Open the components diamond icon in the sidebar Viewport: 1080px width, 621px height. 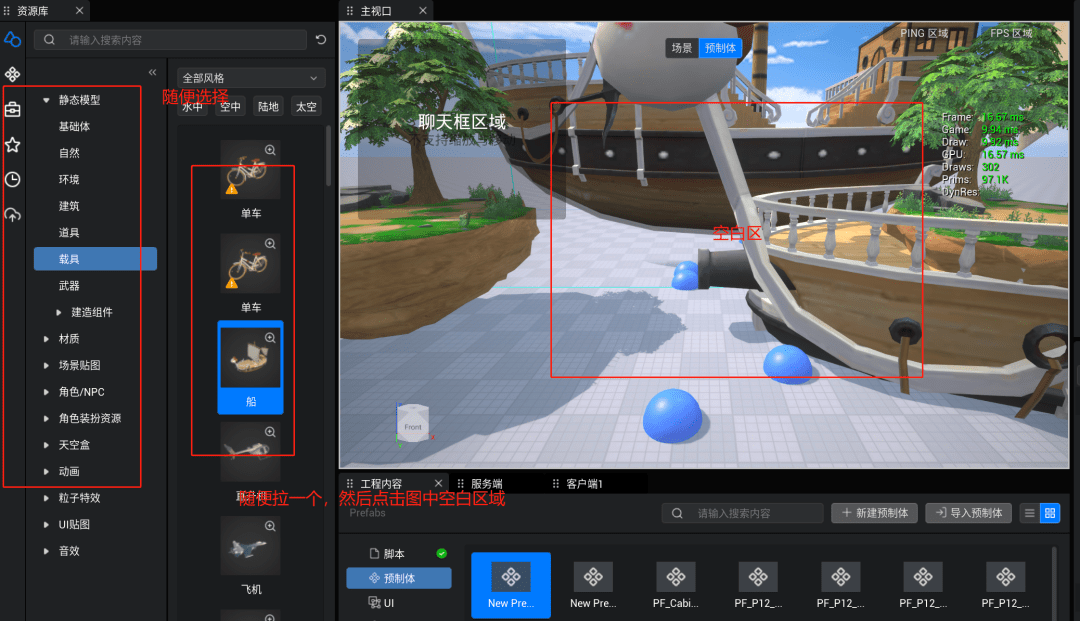(x=12, y=74)
